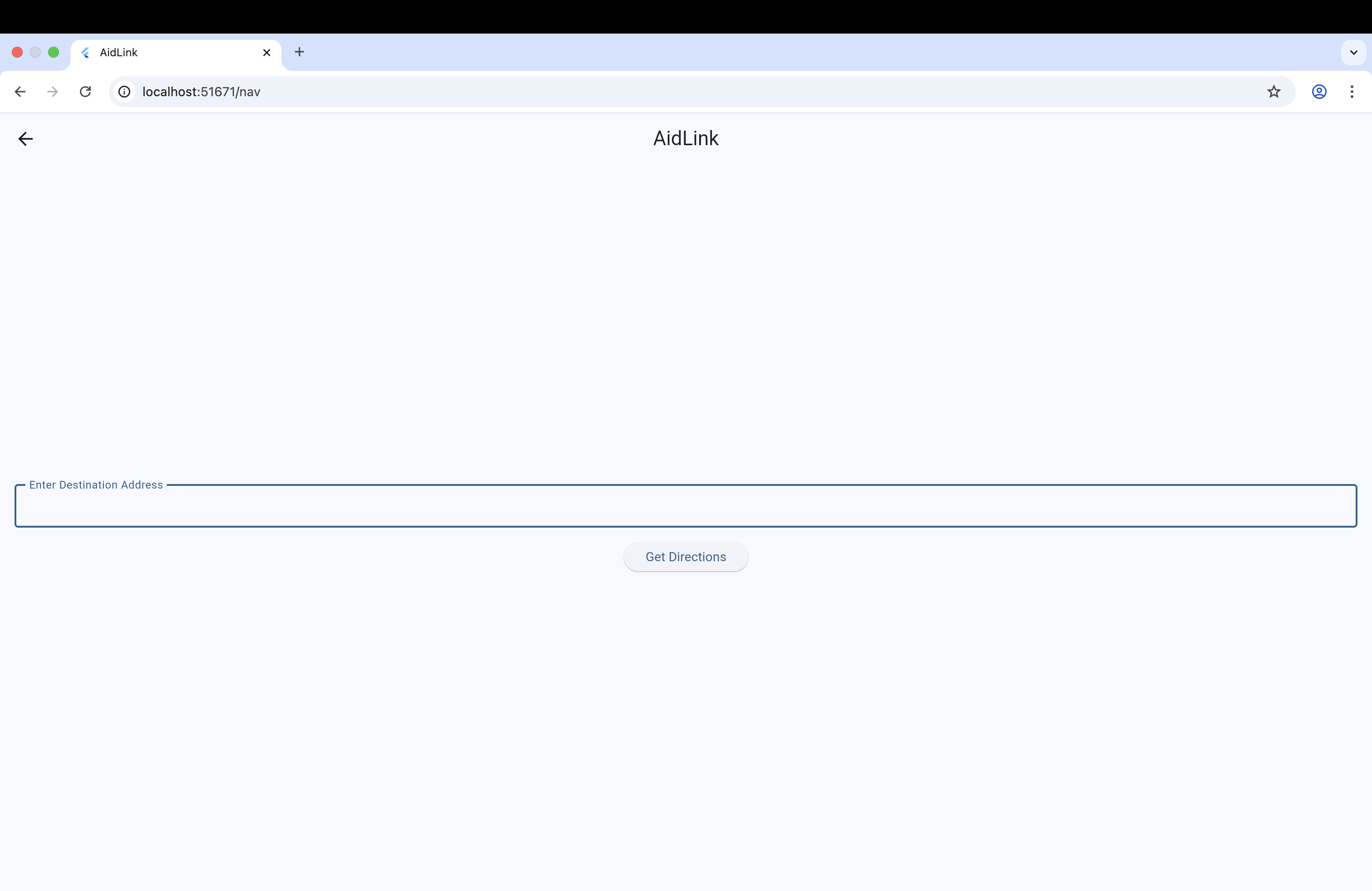Viewport: 1372px width, 891px height.
Task: Click the AidLink app back arrow
Action: click(x=25, y=139)
